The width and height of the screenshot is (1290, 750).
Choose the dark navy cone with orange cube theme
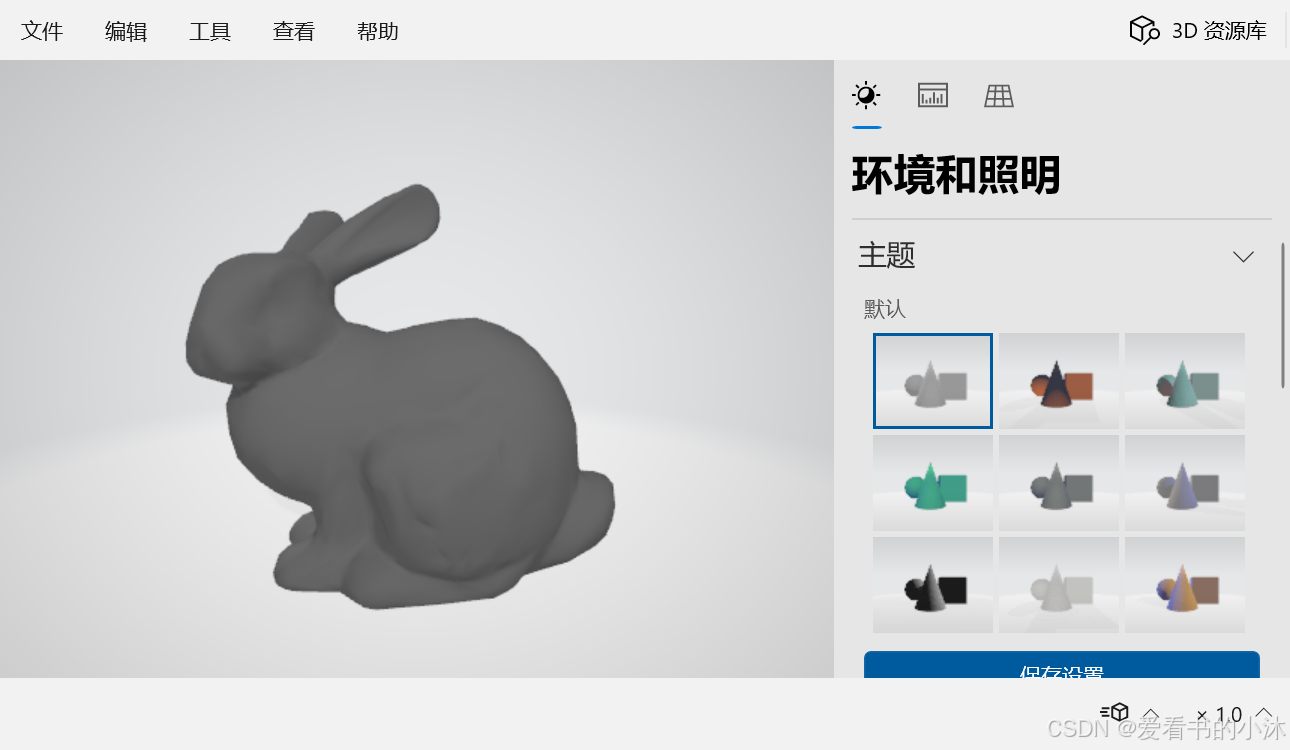tap(1059, 381)
